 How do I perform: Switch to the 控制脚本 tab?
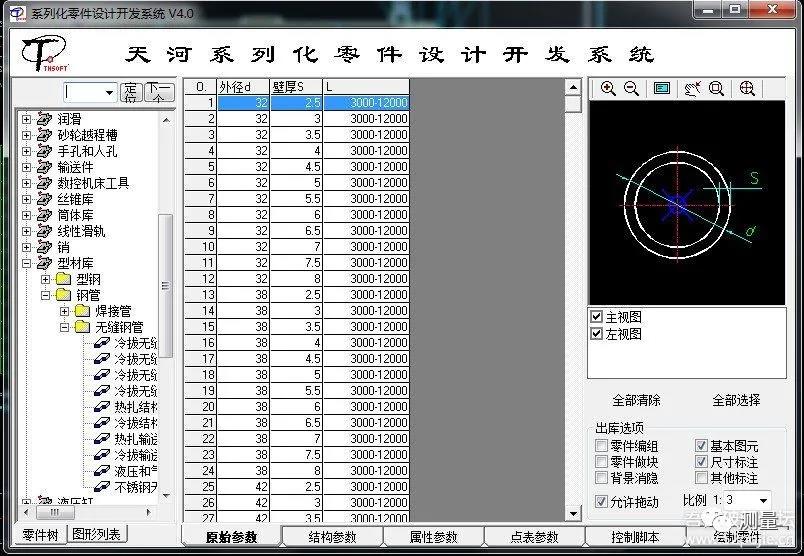pyautogui.click(x=635, y=537)
